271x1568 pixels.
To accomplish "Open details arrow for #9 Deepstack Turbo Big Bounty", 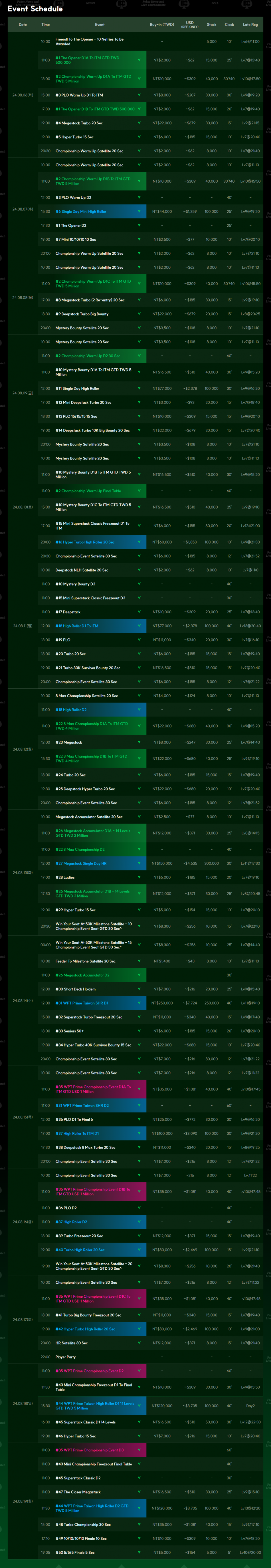I will tap(139, 314).
